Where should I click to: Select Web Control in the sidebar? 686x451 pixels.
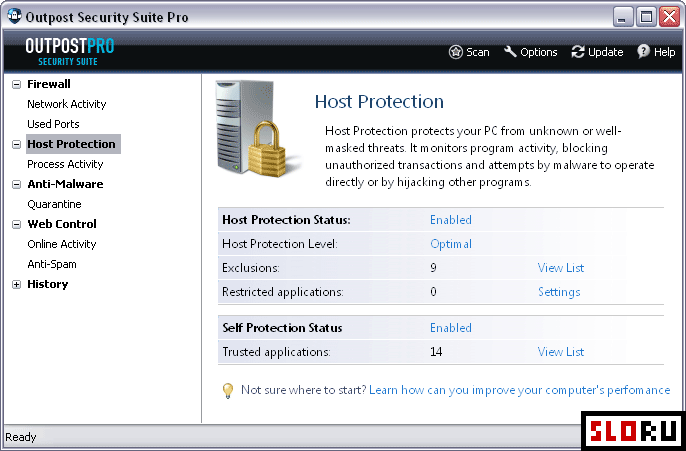click(x=62, y=224)
